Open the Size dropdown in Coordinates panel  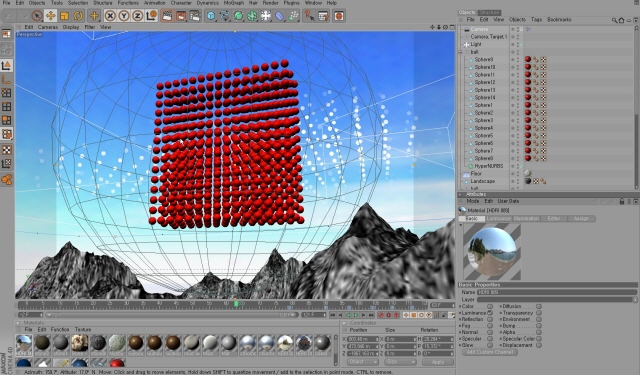400,362
